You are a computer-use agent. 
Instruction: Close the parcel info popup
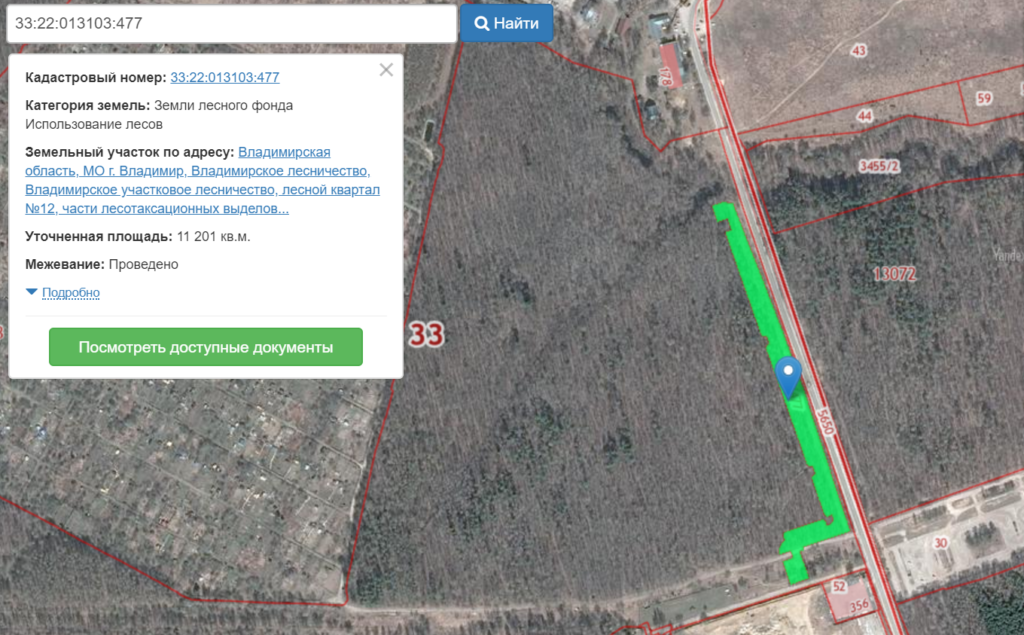pos(386,70)
